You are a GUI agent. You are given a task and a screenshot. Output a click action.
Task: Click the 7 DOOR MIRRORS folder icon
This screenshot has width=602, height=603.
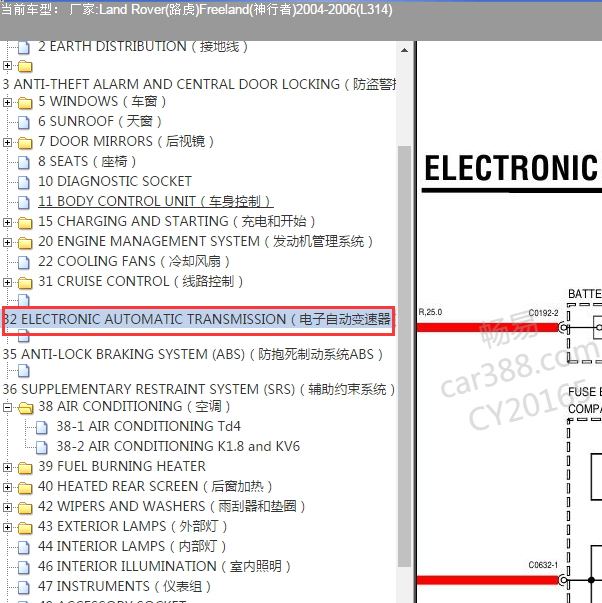25,143
